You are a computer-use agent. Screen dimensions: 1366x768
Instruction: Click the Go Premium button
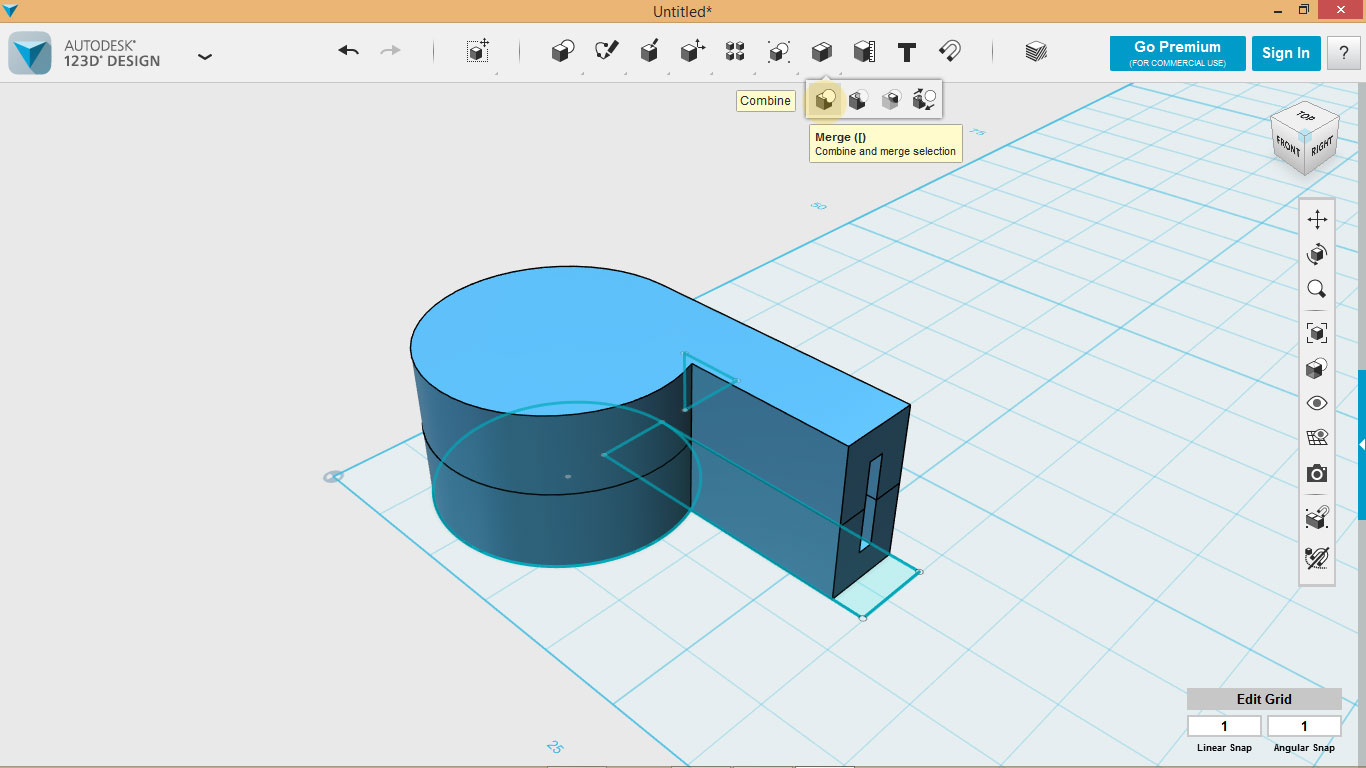click(x=1177, y=53)
